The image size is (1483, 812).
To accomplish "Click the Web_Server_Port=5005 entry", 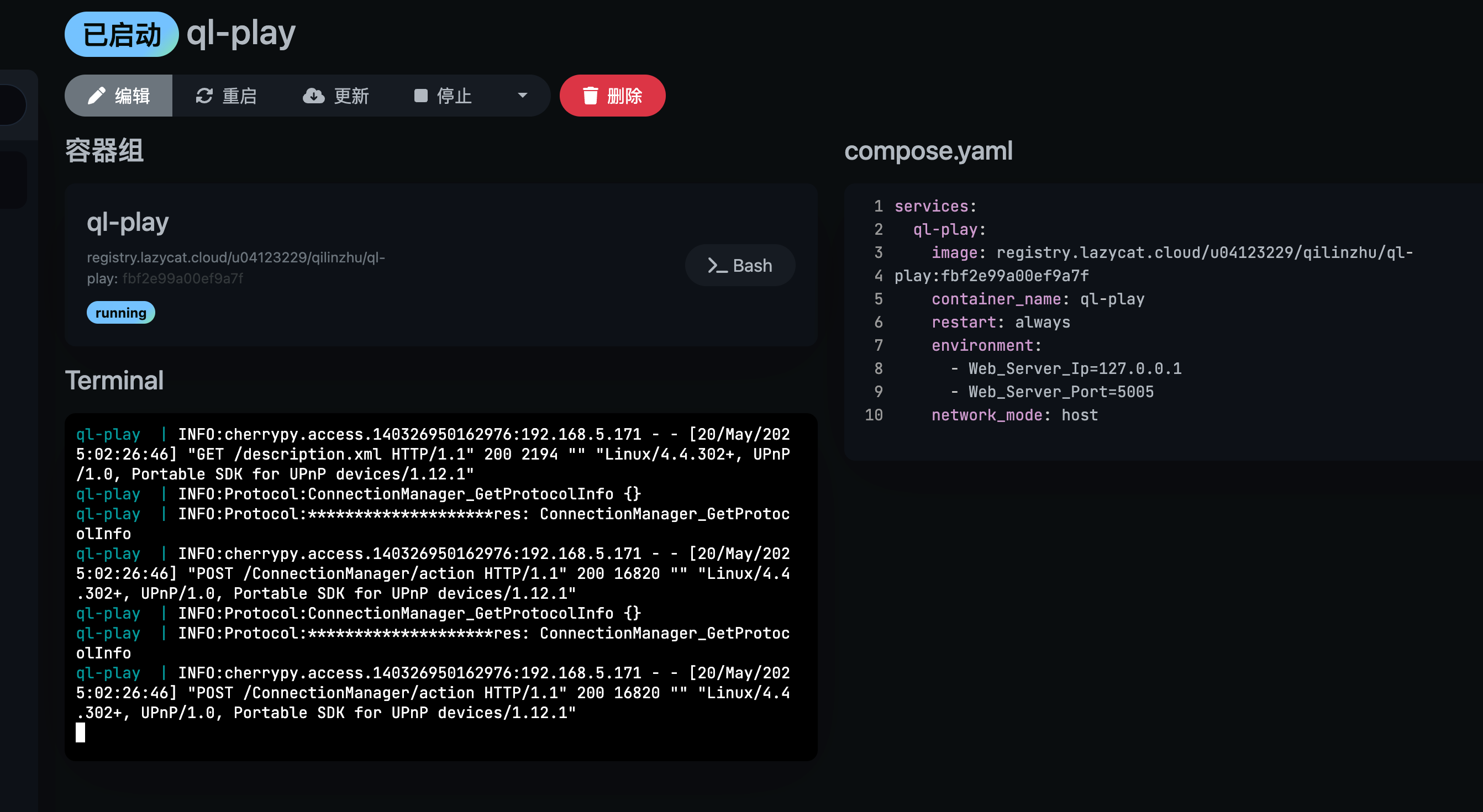I will point(1060,392).
